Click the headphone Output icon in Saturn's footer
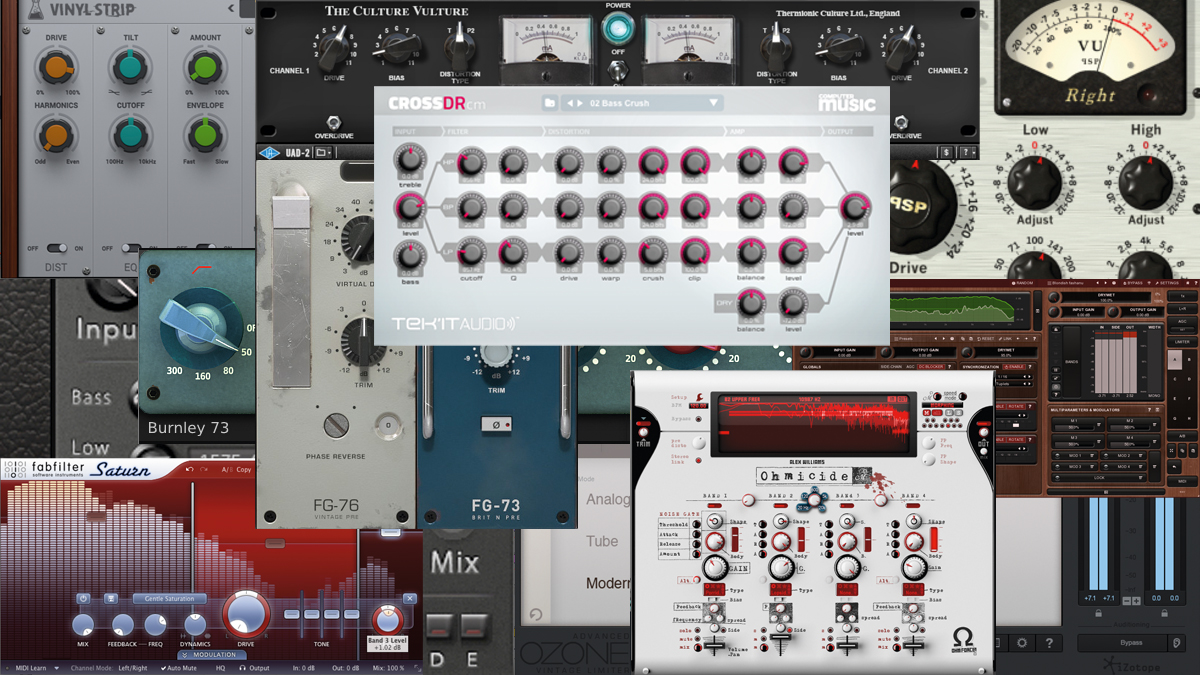1200x675 pixels. pos(242,668)
